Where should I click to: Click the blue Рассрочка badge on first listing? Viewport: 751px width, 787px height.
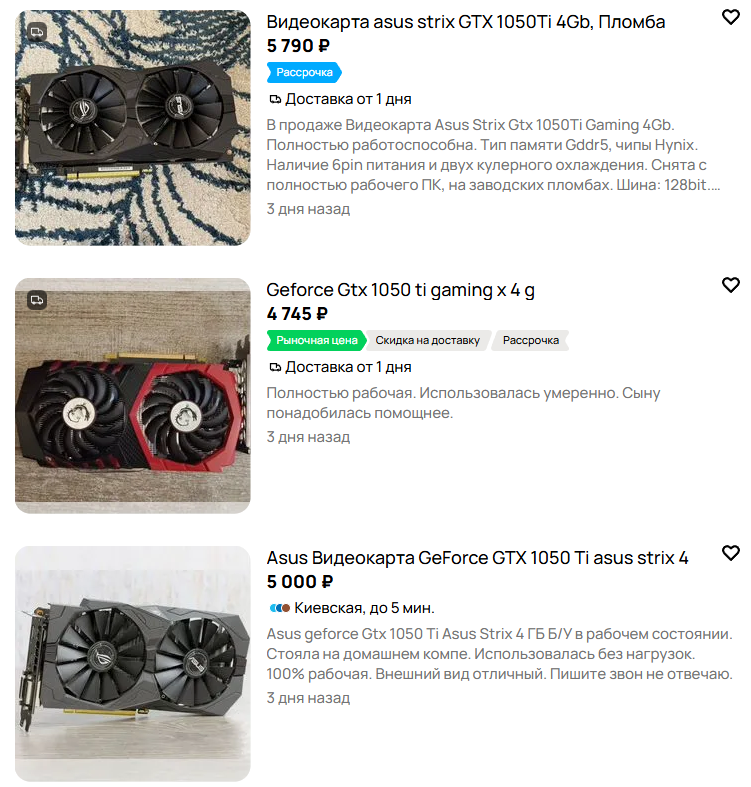[304, 72]
